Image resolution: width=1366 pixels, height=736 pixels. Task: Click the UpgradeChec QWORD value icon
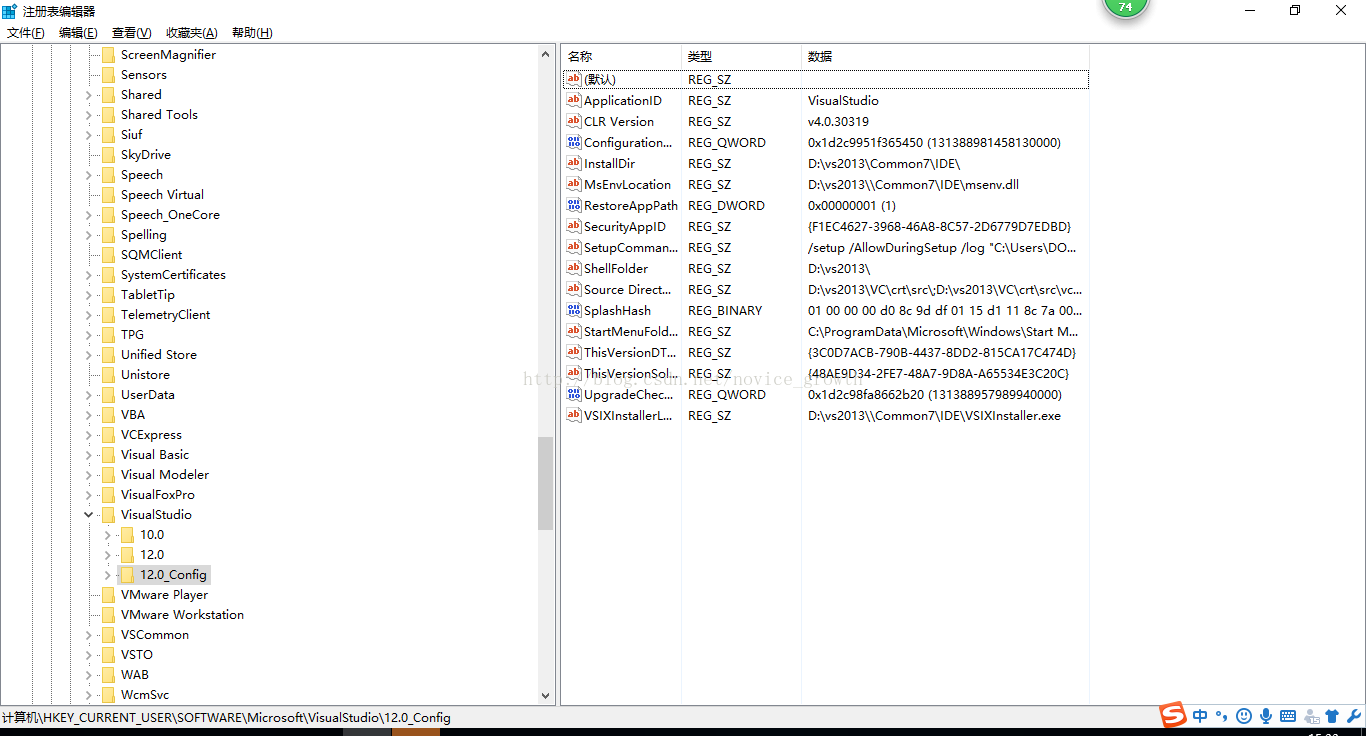(574, 394)
